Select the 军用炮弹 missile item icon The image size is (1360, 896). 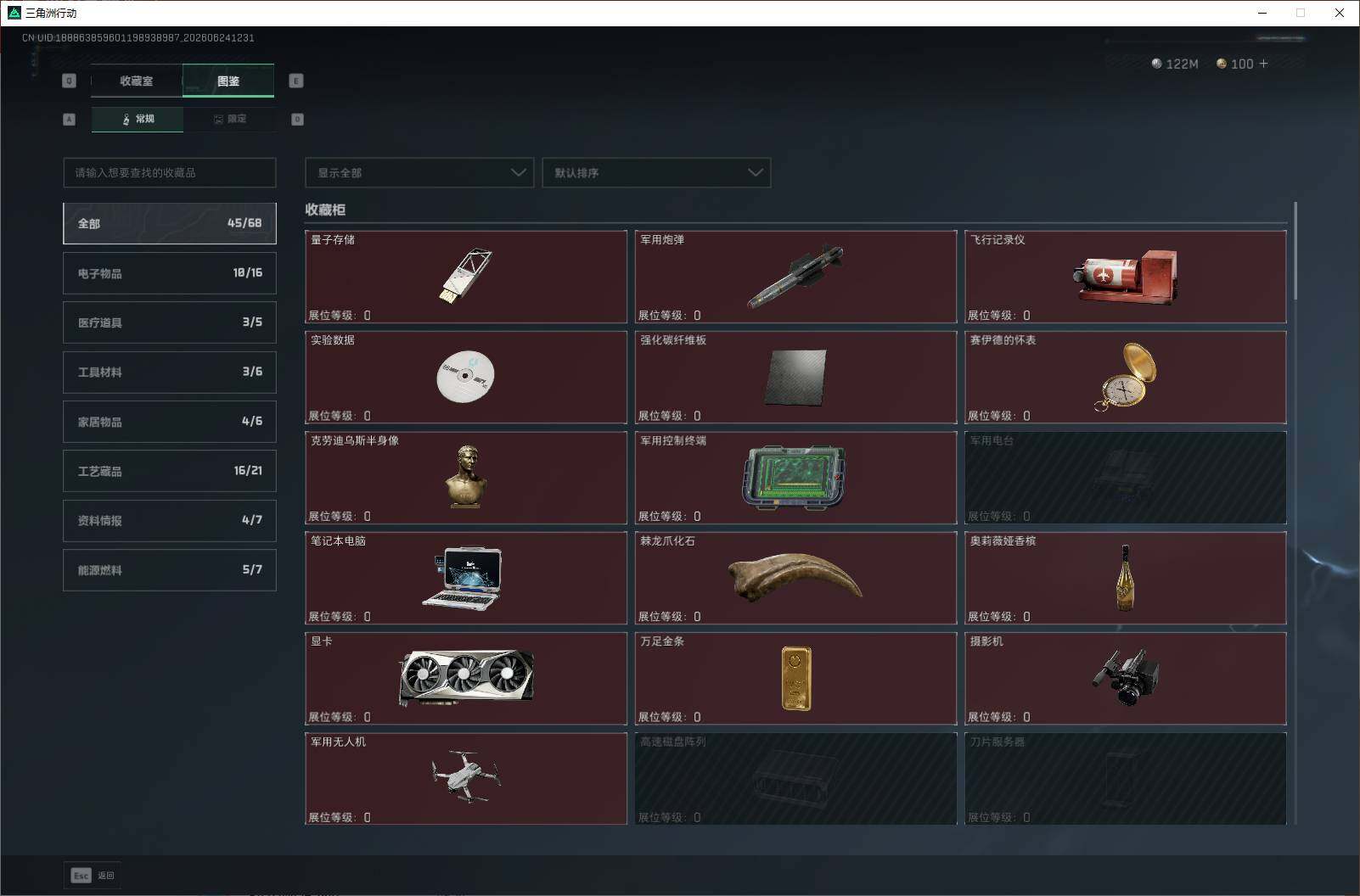click(x=795, y=277)
